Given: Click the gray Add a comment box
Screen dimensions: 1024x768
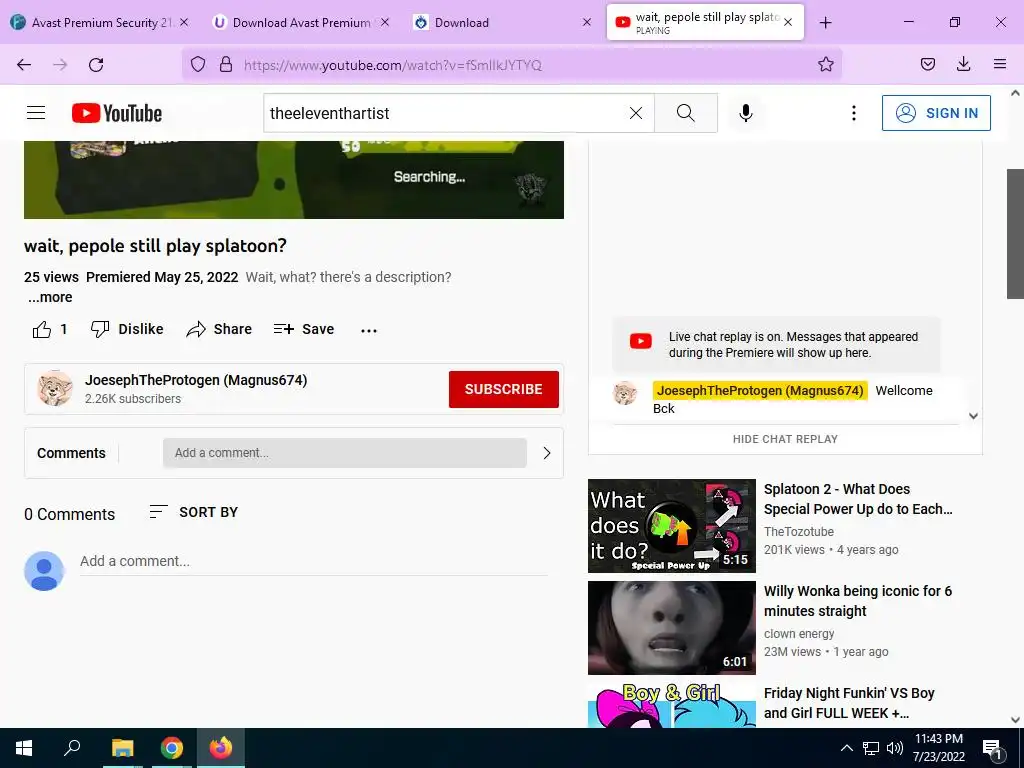Looking at the screenshot, I should point(345,453).
